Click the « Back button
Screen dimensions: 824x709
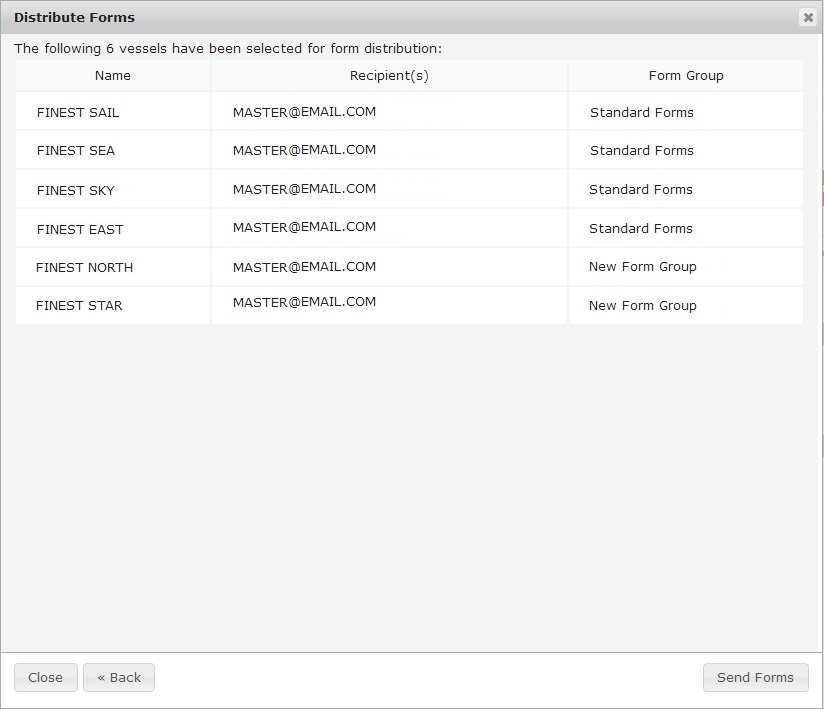coord(118,677)
